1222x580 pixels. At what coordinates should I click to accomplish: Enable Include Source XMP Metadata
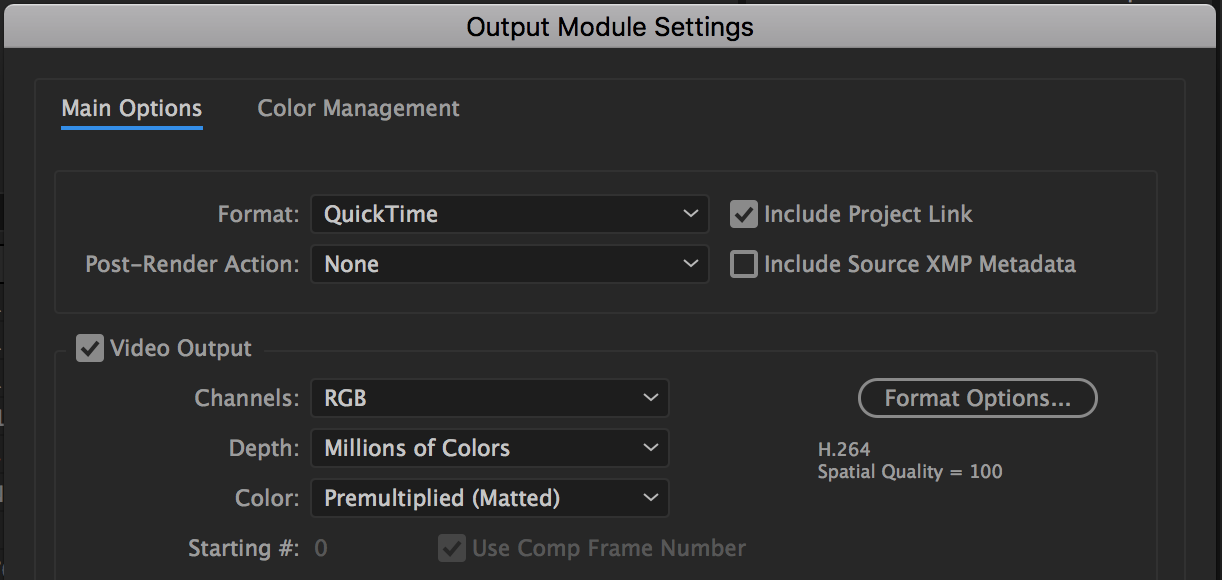743,264
